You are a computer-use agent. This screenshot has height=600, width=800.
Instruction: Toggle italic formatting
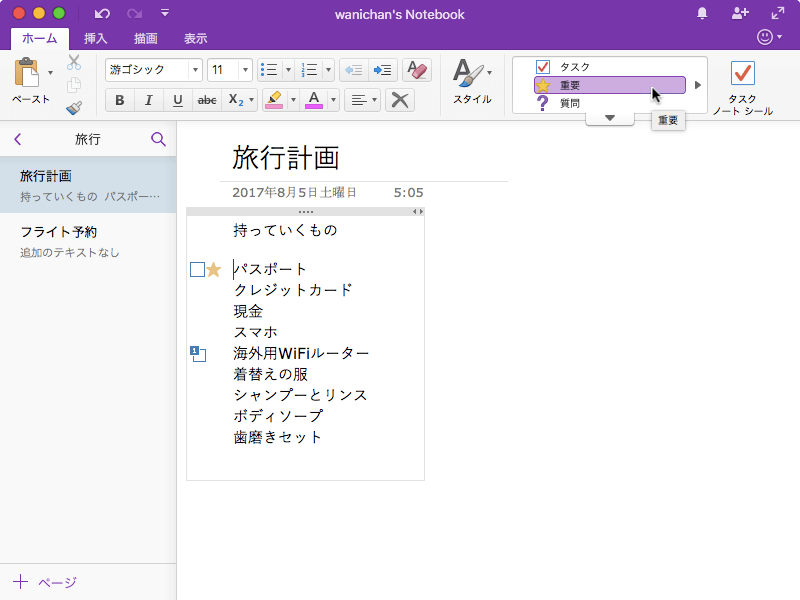point(148,100)
